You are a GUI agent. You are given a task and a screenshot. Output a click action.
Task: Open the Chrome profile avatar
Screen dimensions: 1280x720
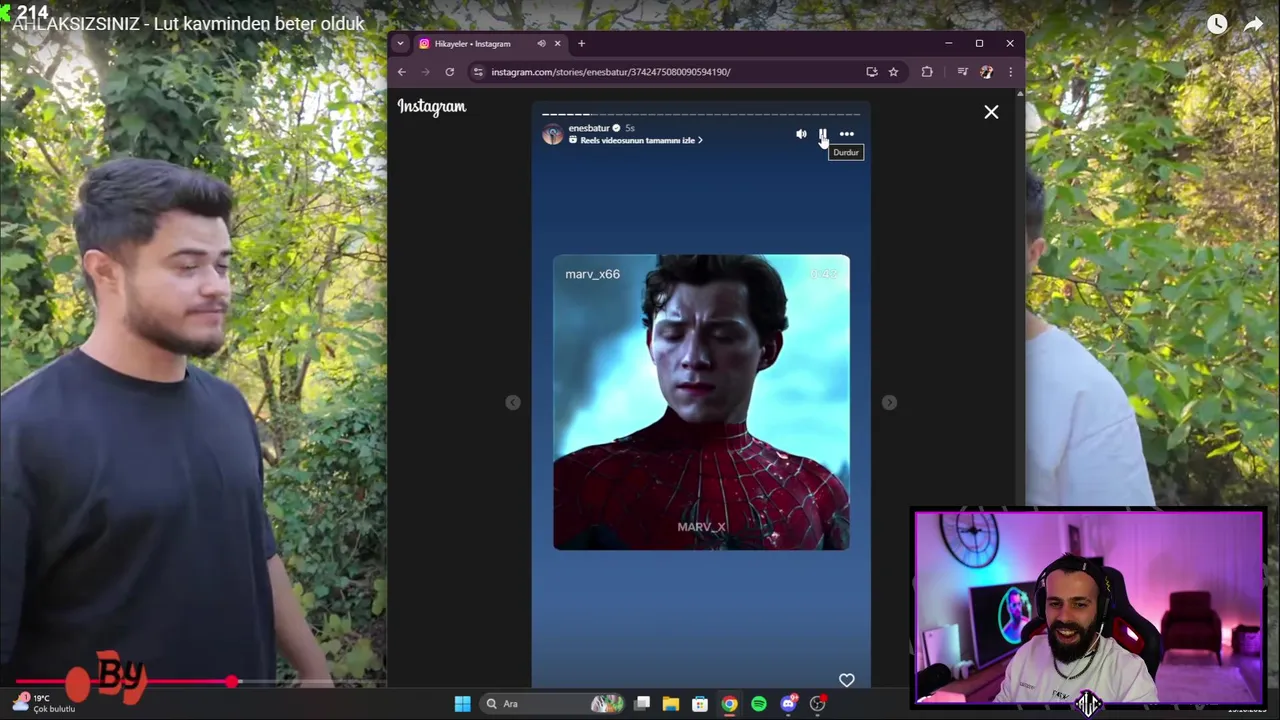987,72
